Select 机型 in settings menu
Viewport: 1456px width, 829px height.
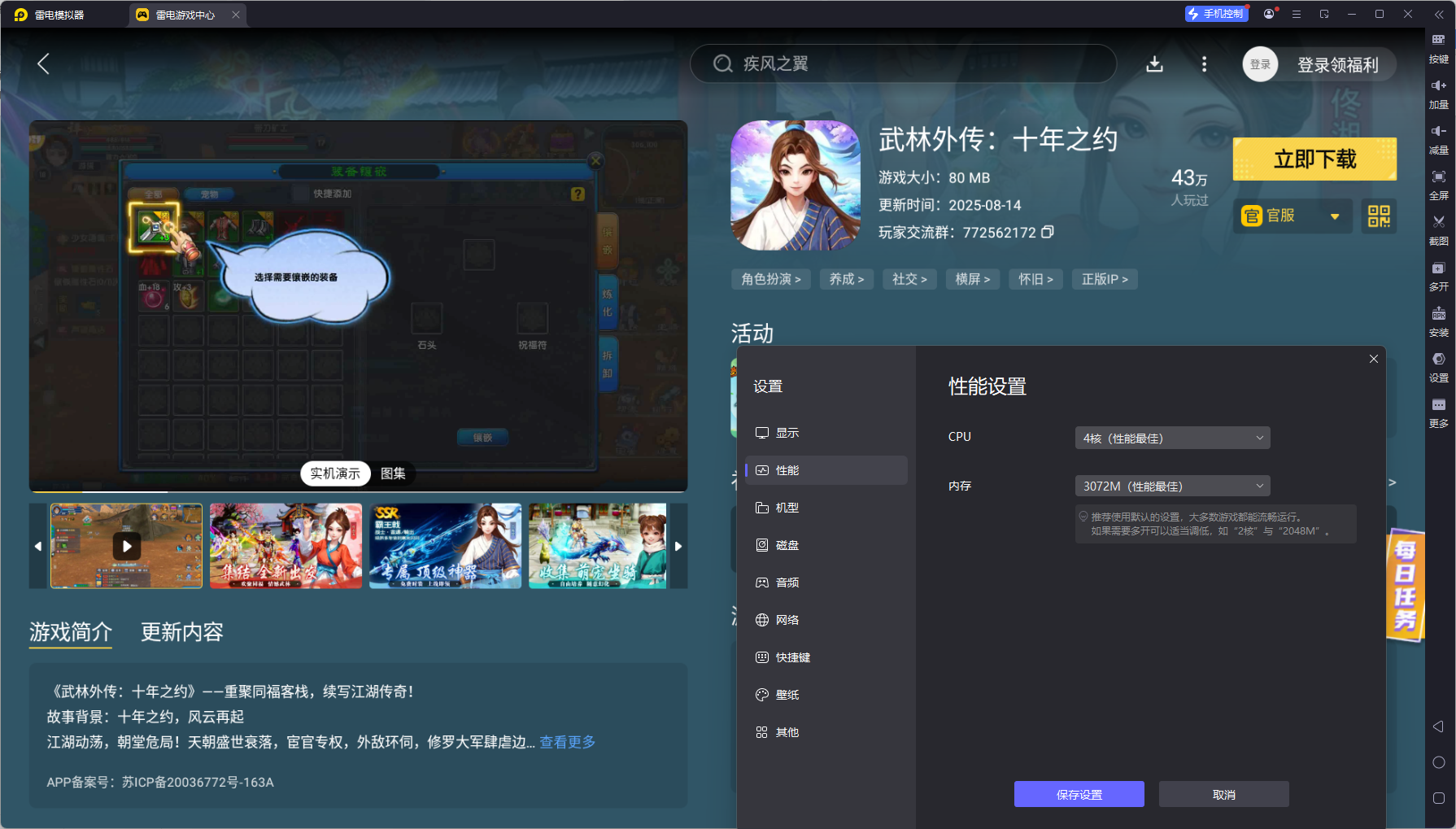[826, 508]
